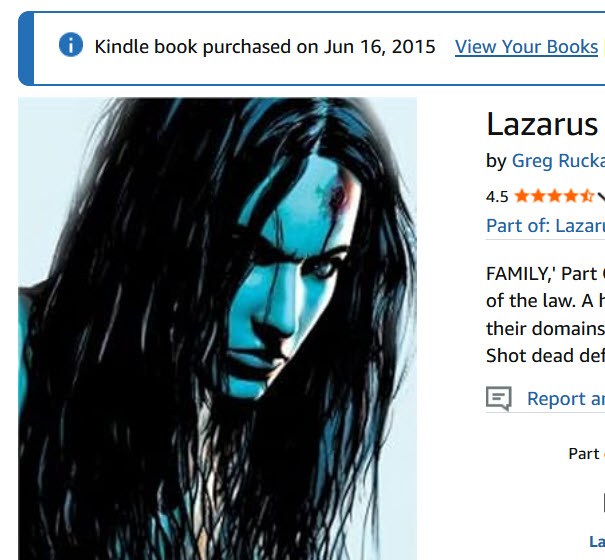Expand the rating breakdown chevron beside stars

point(601,197)
